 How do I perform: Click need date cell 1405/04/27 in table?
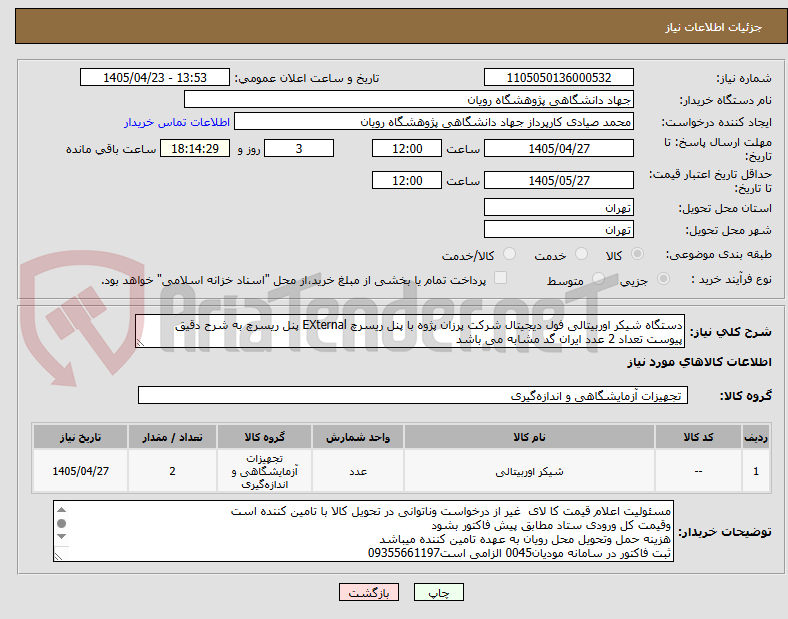[80, 471]
